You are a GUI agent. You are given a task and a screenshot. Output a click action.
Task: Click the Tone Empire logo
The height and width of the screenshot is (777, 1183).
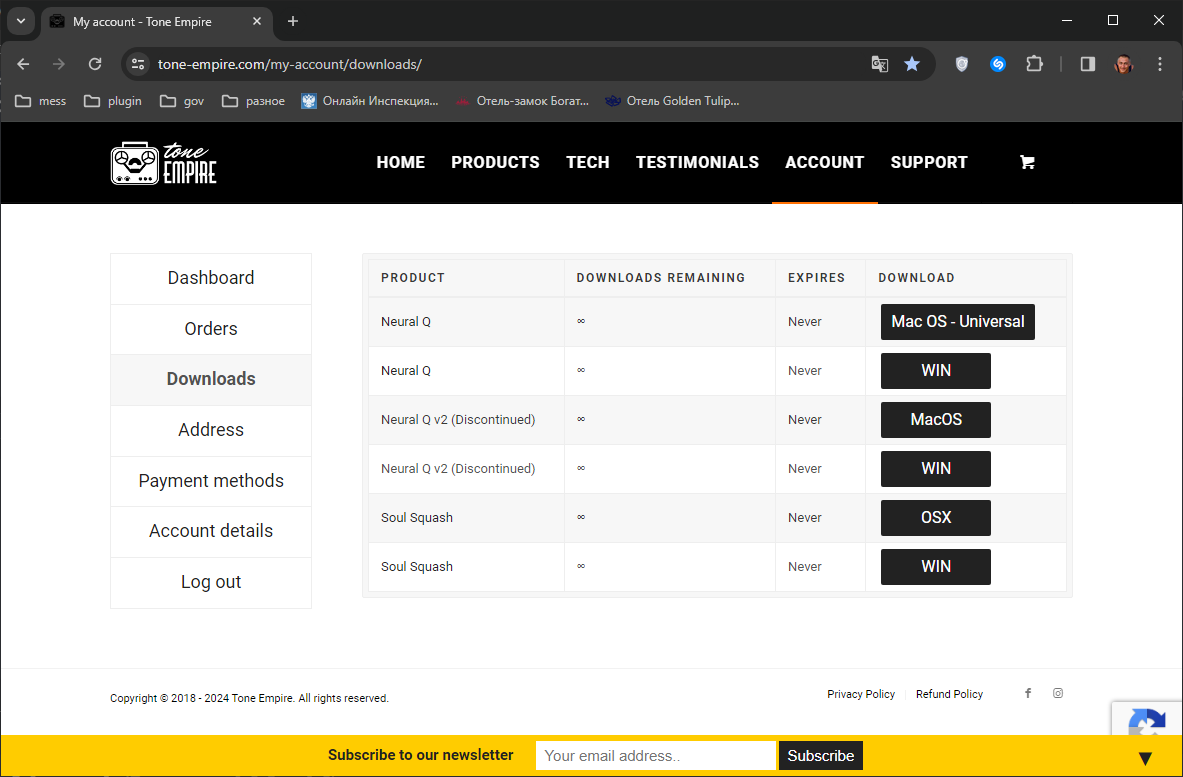click(164, 163)
